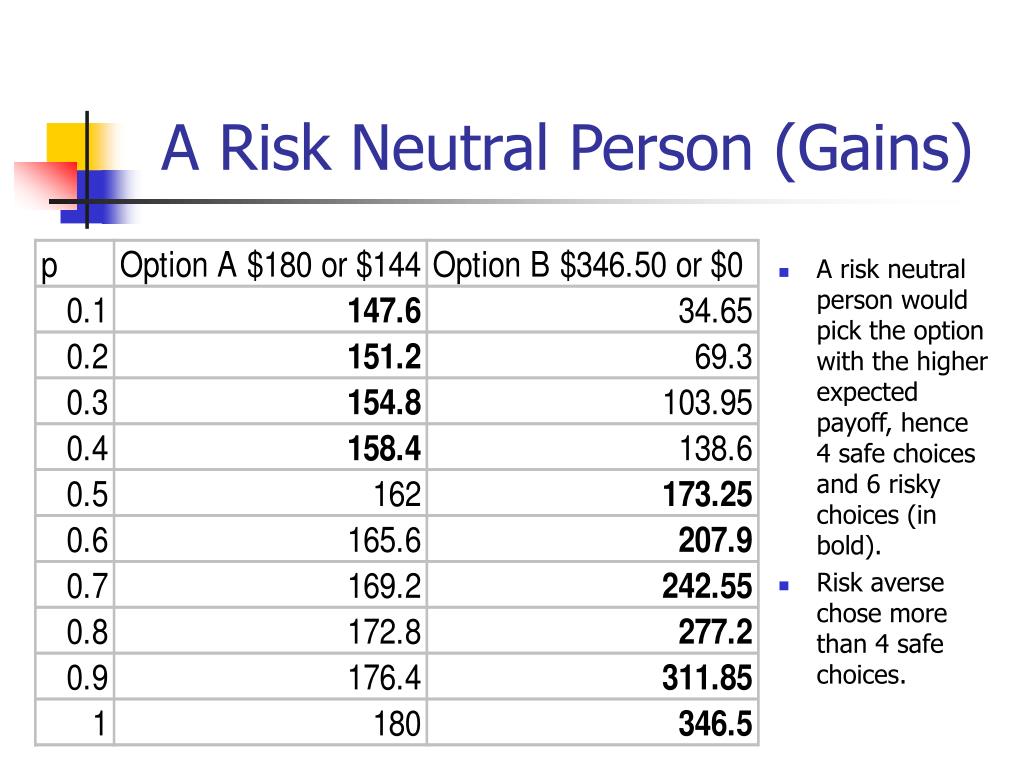Image resolution: width=1024 pixels, height=768 pixels.
Task: Click the 'Option B $346.50 or $0' header
Action: click(x=592, y=264)
